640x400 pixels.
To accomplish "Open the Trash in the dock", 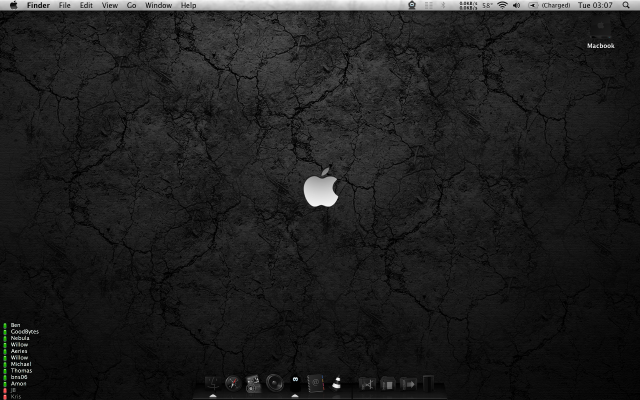I will click(428, 384).
